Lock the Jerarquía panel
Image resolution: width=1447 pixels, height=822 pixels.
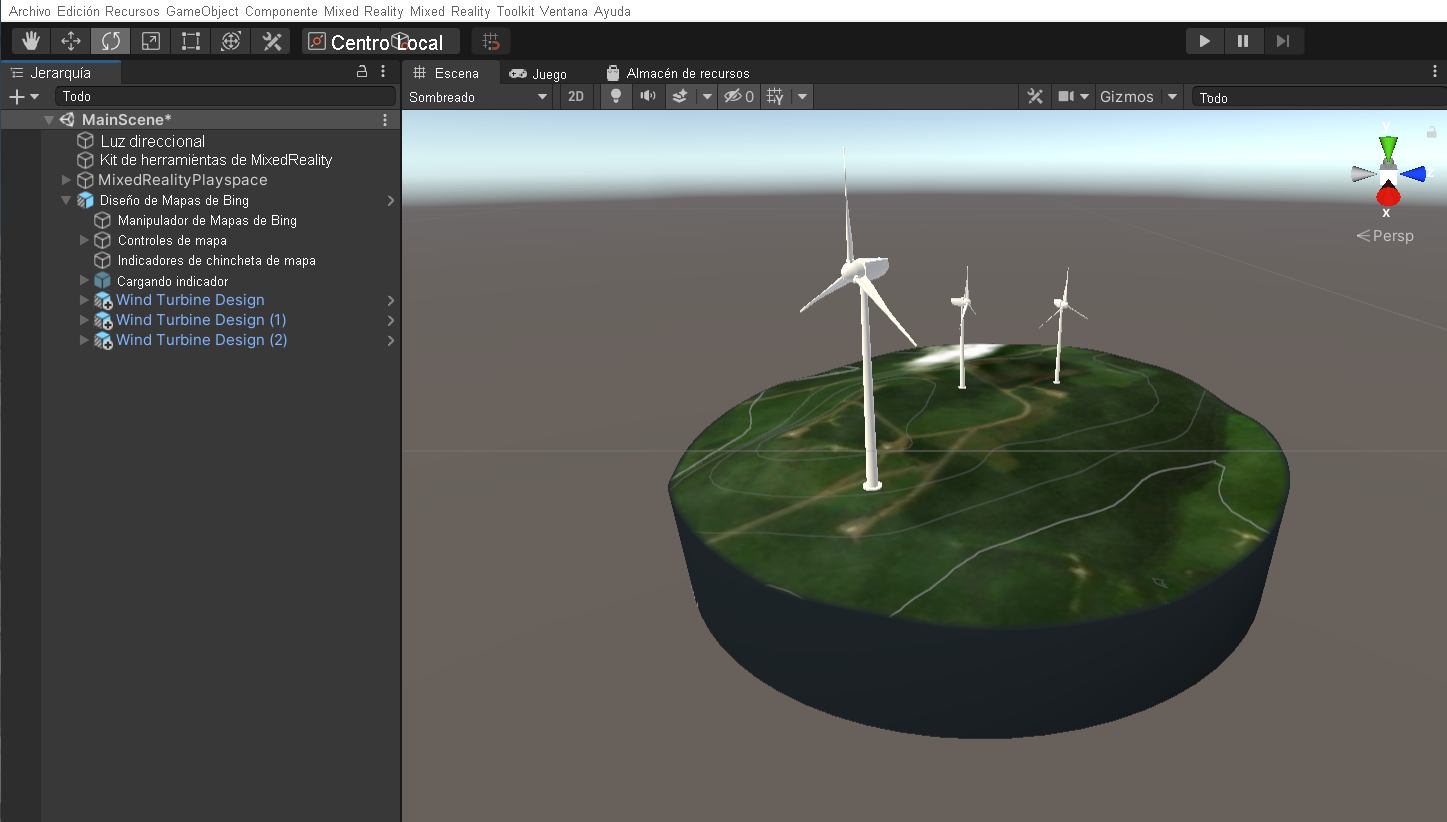(x=362, y=72)
